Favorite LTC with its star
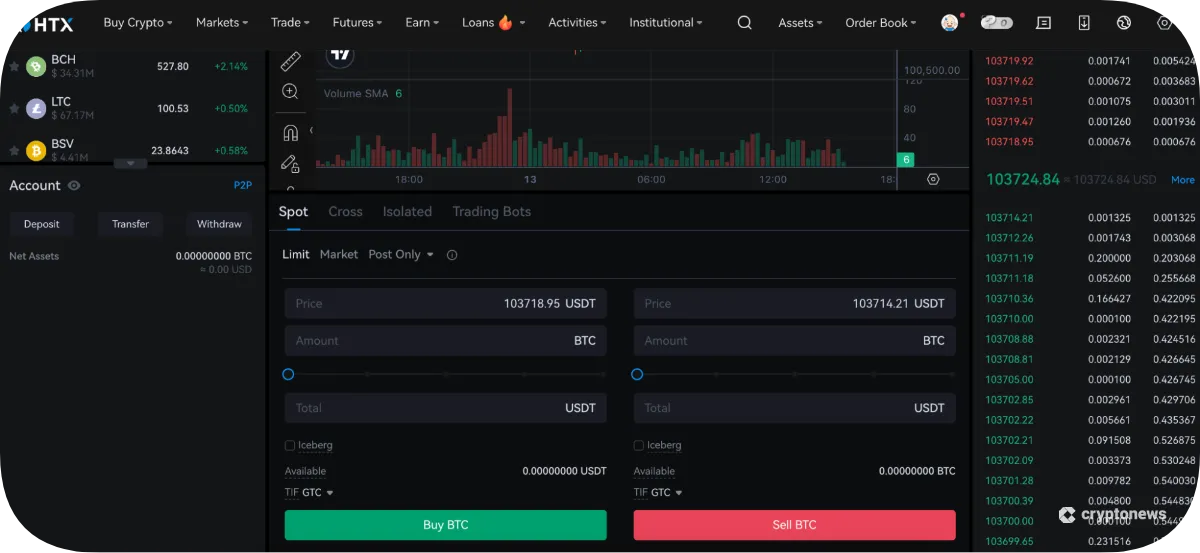 pyautogui.click(x=14, y=108)
